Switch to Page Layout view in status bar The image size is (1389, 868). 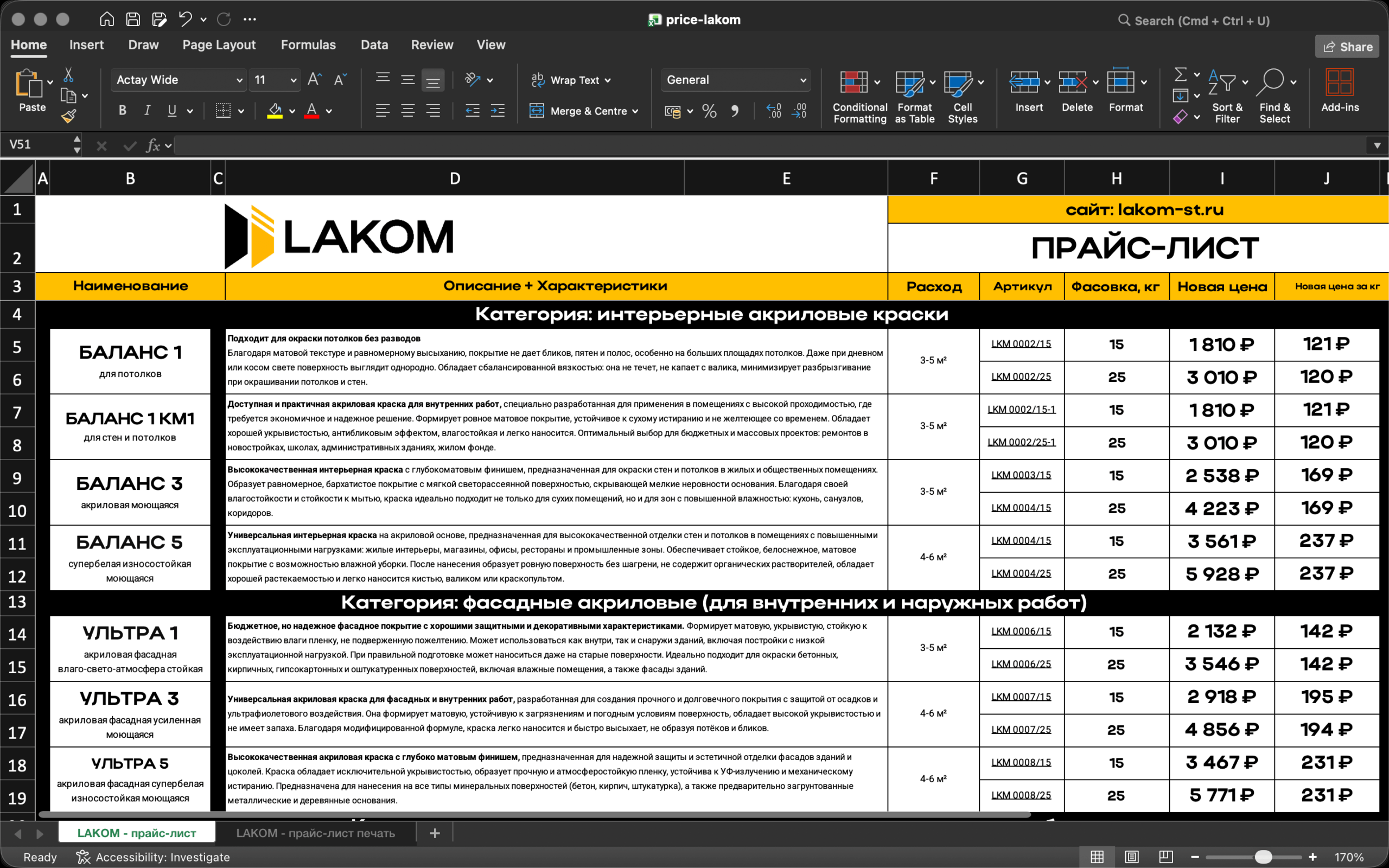(x=1131, y=857)
